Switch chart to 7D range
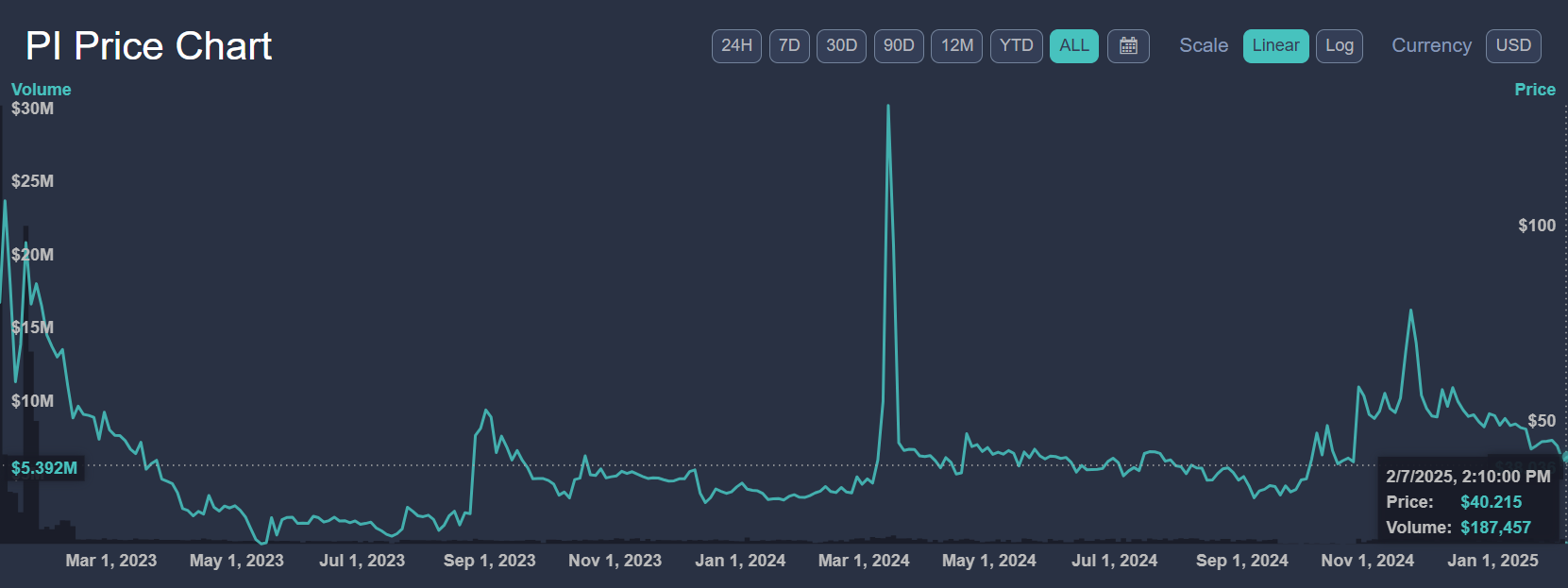Screen dimensions: 1568x588 coord(789,46)
